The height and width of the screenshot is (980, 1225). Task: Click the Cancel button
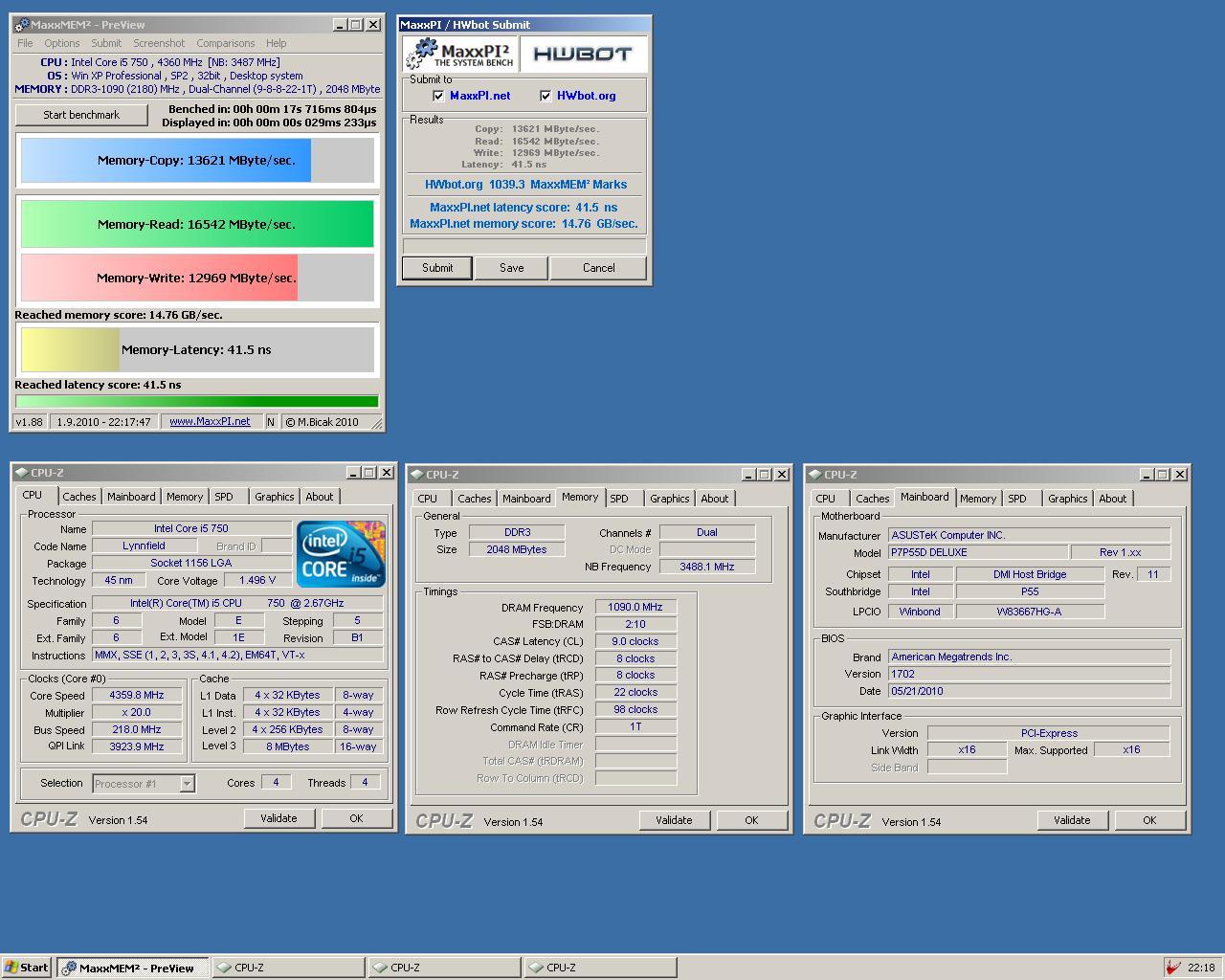coord(599,268)
